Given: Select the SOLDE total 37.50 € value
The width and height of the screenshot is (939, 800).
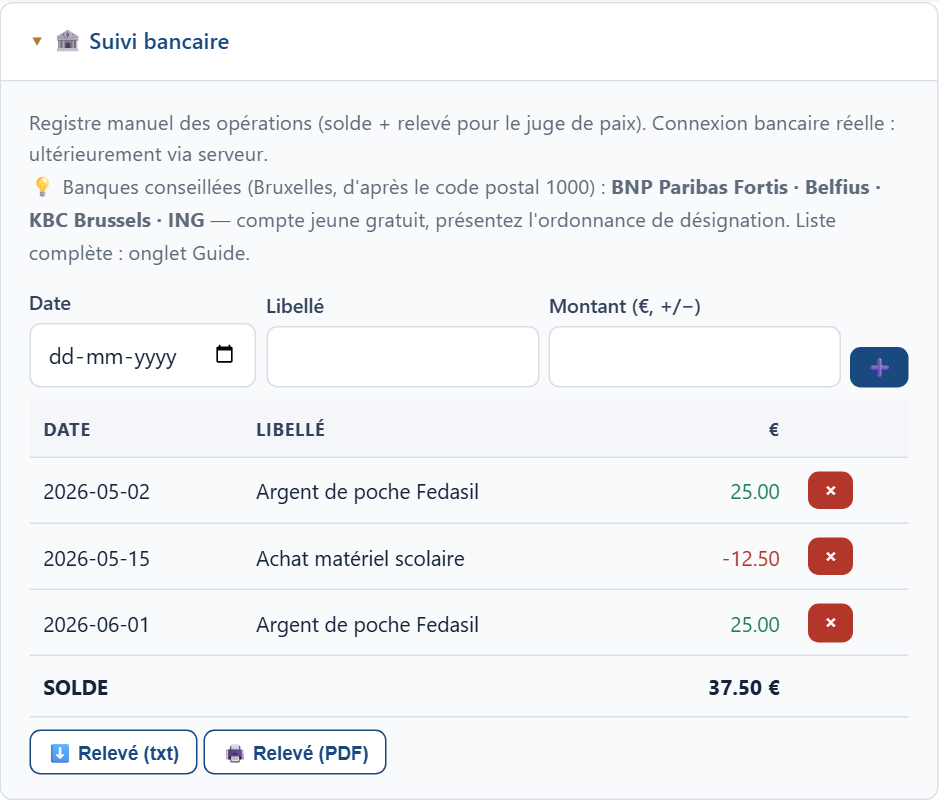Looking at the screenshot, I should (744, 687).
